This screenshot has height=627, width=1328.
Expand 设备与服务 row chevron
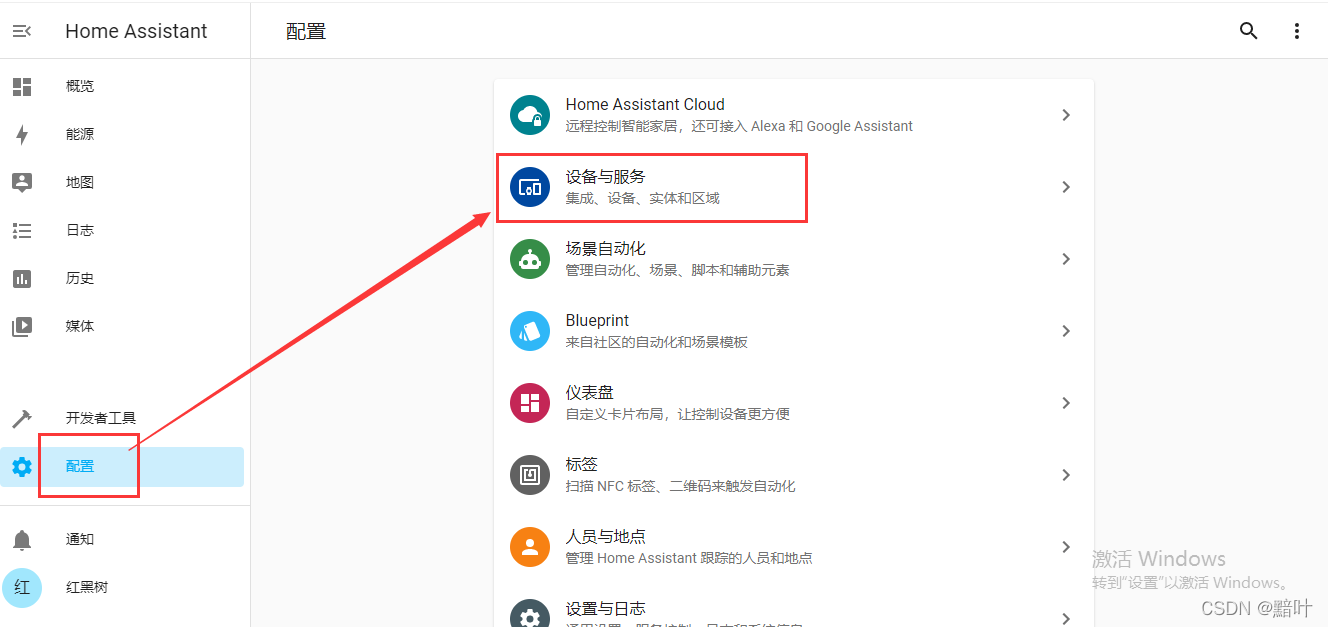pyautogui.click(x=1066, y=187)
